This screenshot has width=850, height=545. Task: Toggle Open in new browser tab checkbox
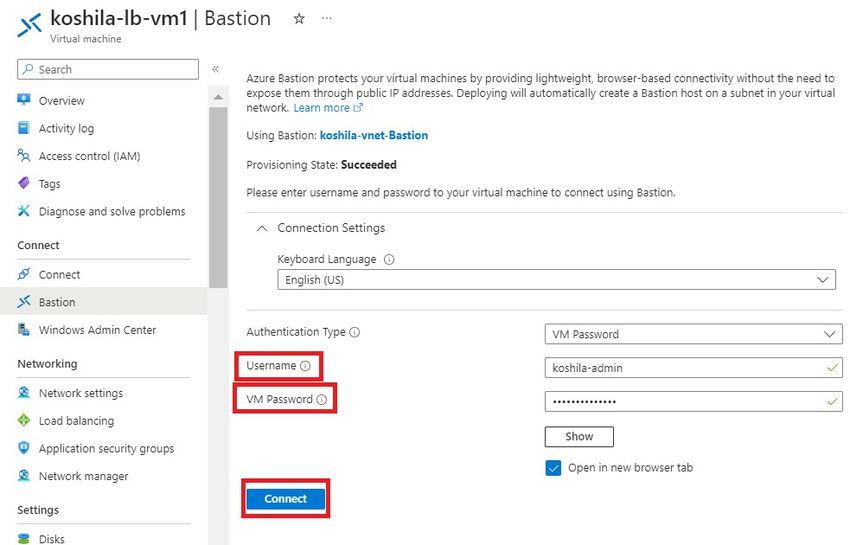point(553,468)
